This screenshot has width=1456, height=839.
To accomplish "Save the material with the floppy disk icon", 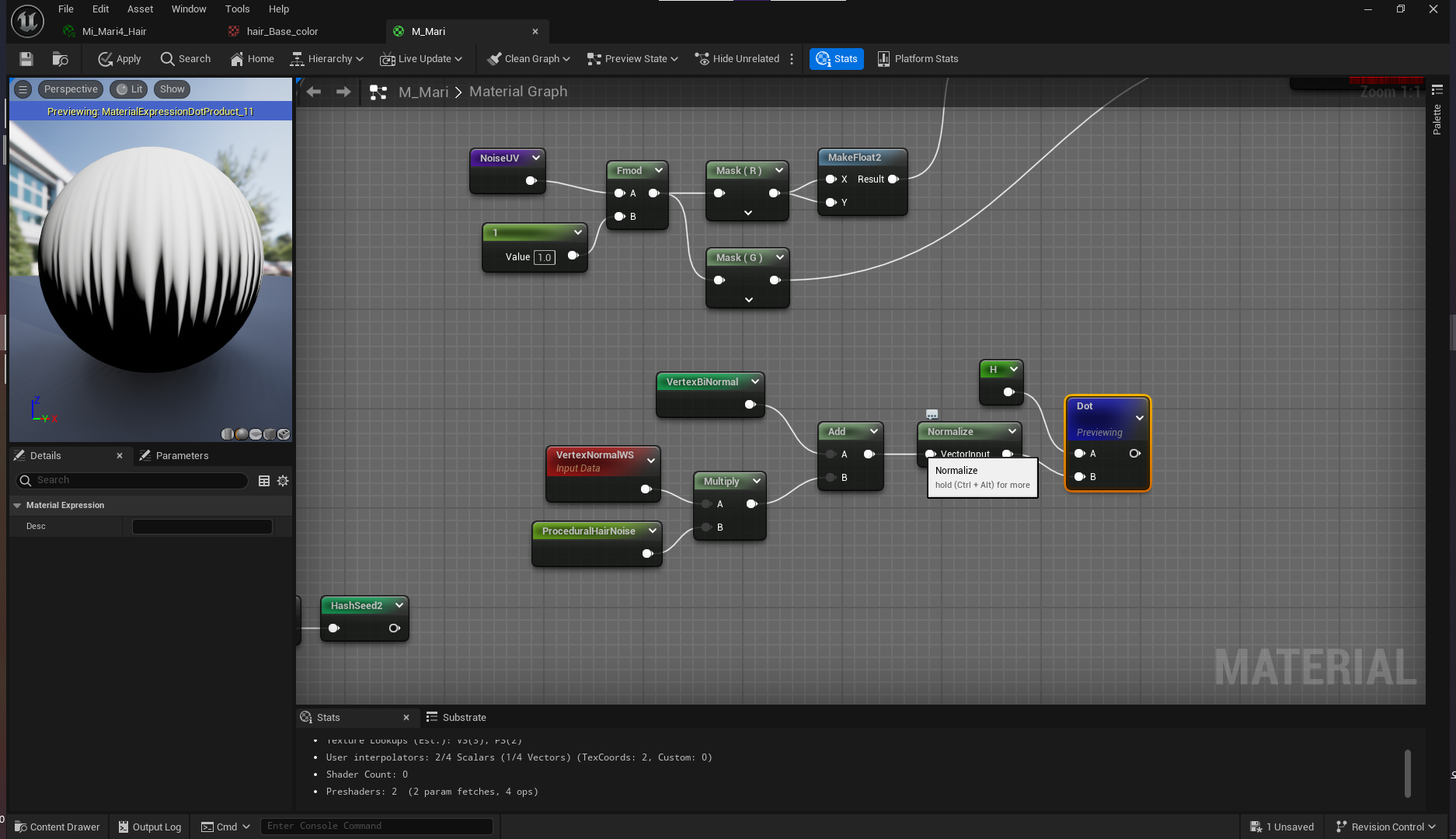I will point(26,59).
